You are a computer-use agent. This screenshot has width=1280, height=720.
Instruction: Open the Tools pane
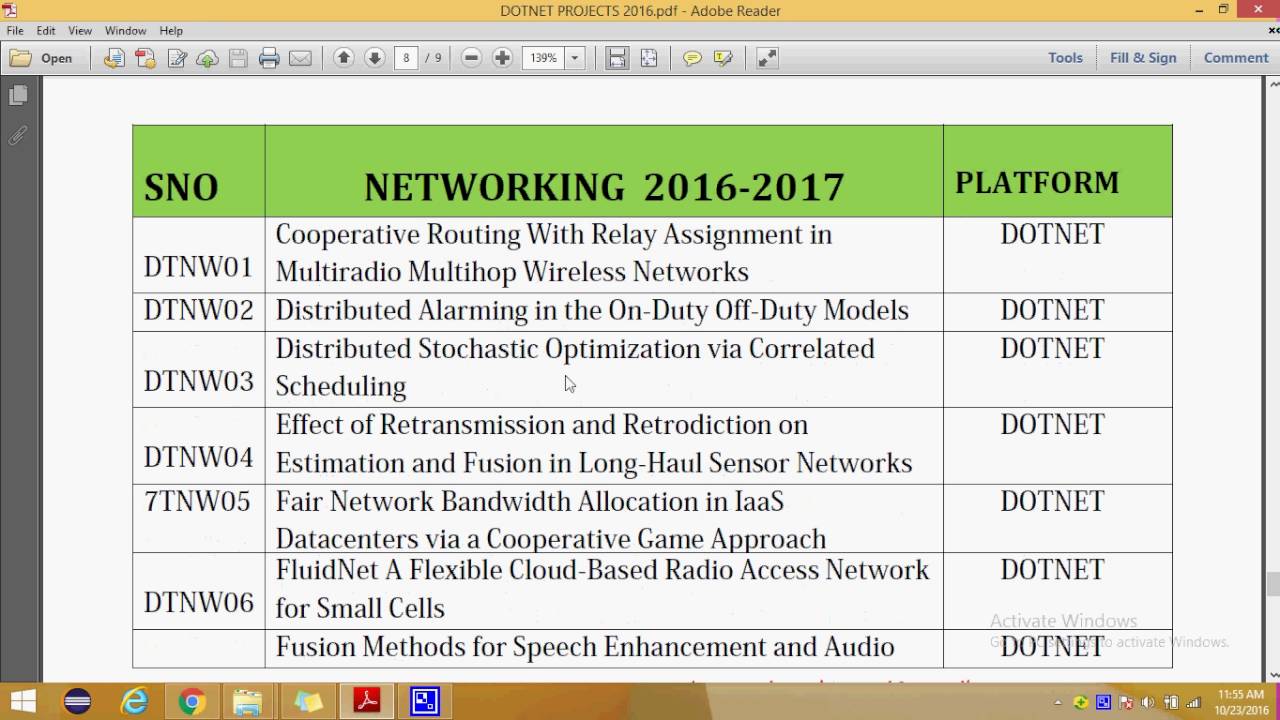1065,58
